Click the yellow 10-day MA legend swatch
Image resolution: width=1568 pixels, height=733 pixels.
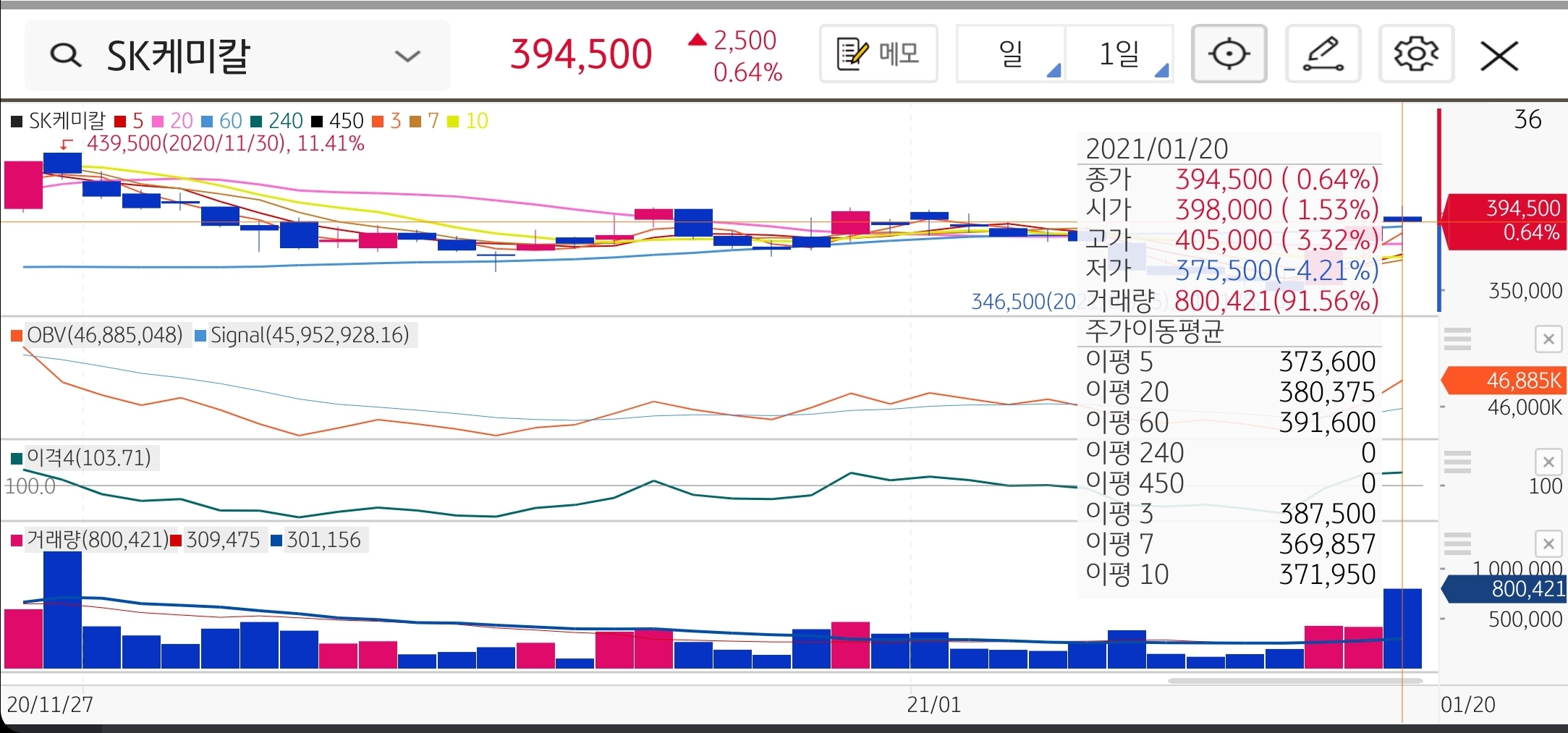point(453,121)
